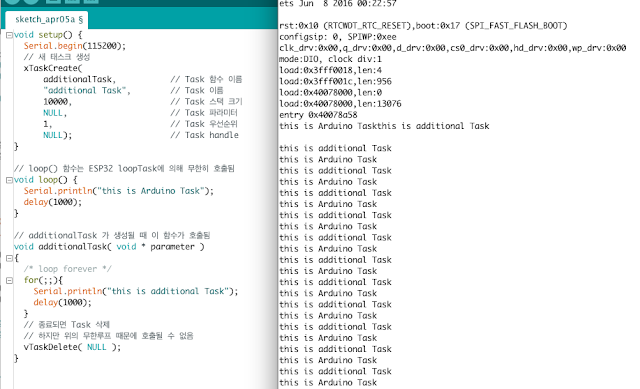This screenshot has width=640, height=389.
Task: Click the "additional Task", string argument
Action: (x=87, y=91)
